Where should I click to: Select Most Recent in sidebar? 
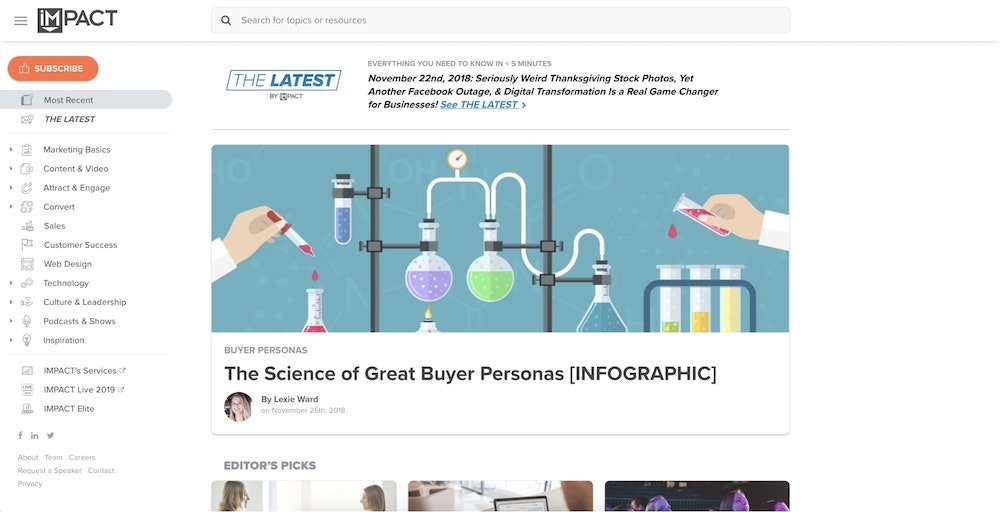pos(86,99)
